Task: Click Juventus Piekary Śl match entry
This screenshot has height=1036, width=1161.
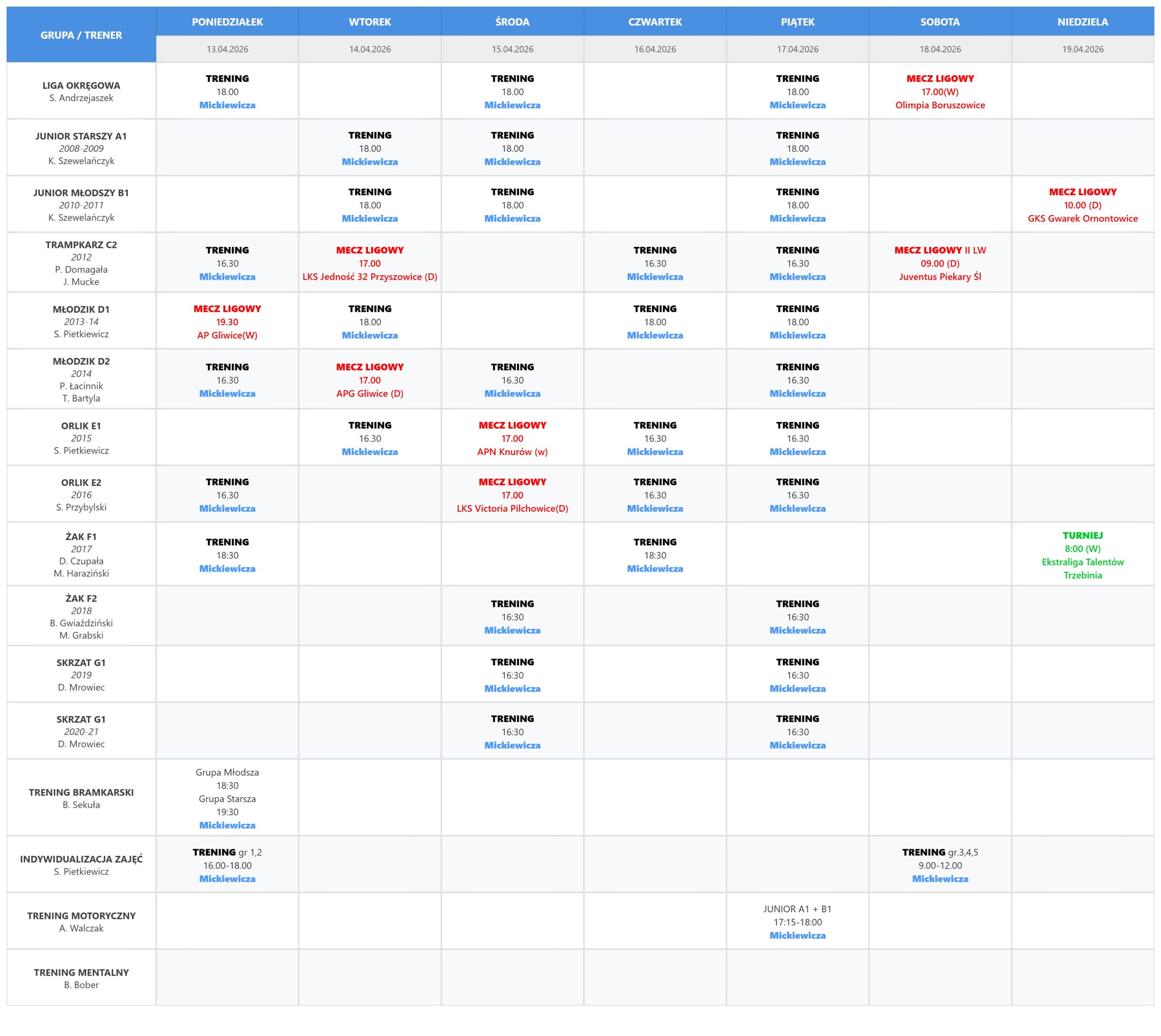Action: (940, 277)
